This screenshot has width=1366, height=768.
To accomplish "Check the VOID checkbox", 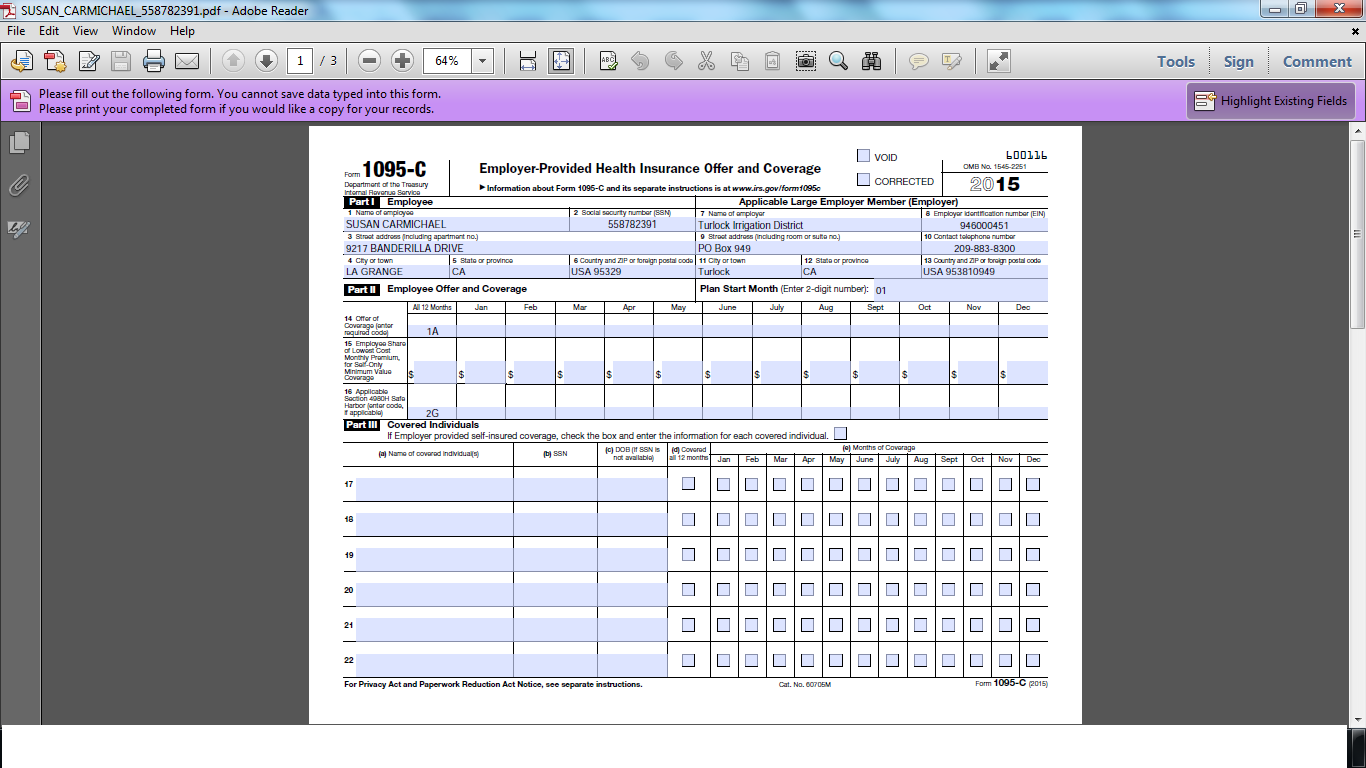I will [863, 156].
